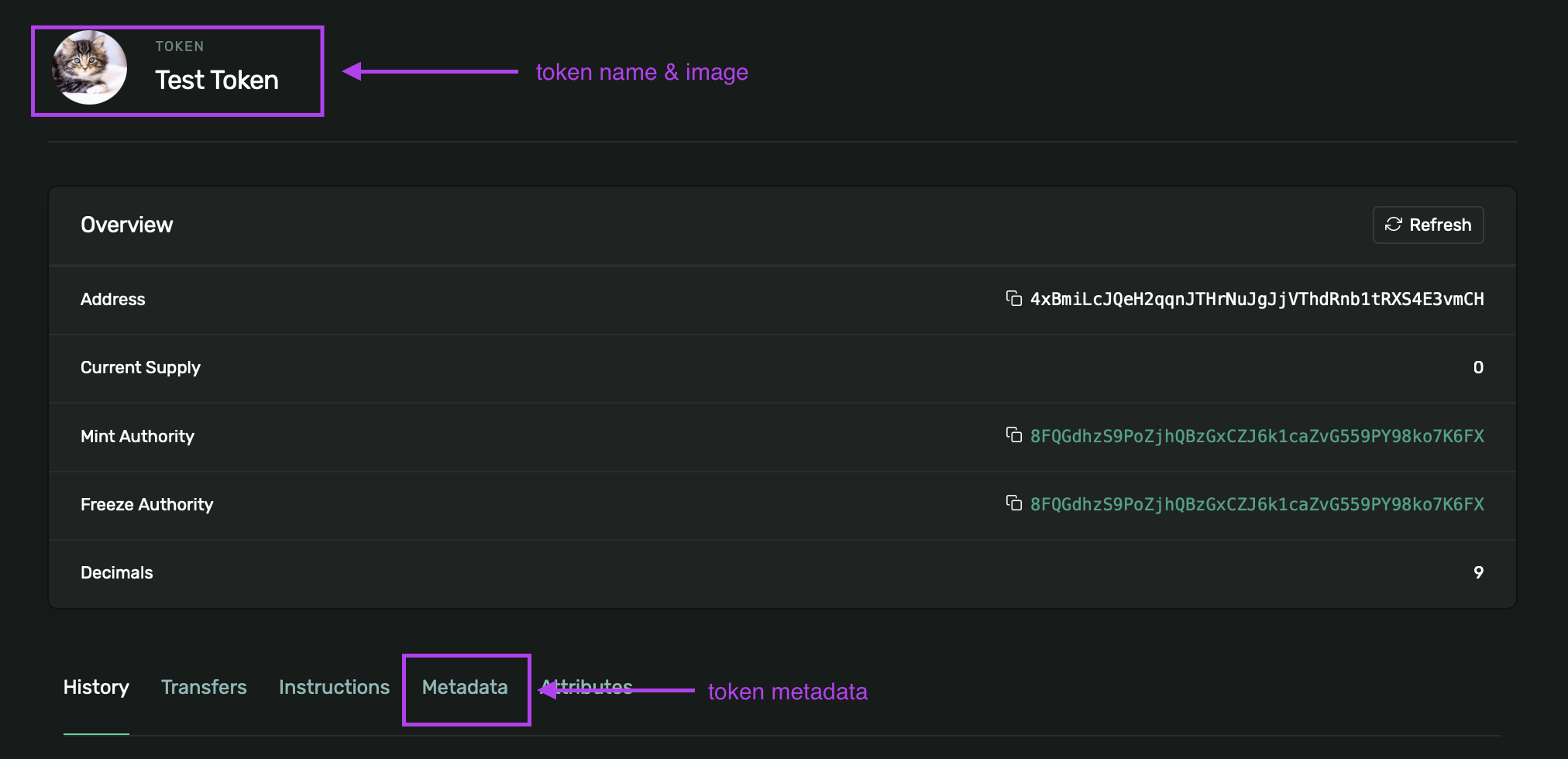The image size is (1568, 759).
Task: Click the TOKEN label above the name
Action: 180,46
